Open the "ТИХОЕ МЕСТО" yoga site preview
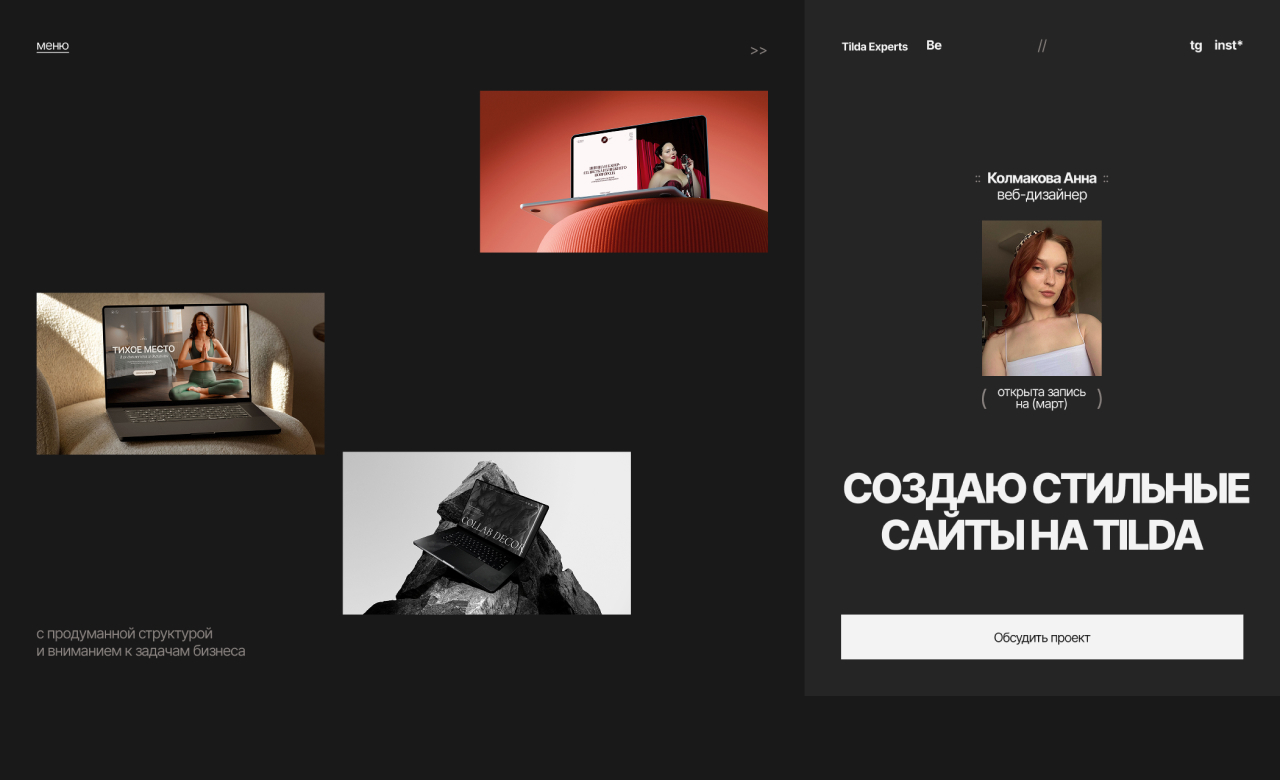 coord(180,373)
